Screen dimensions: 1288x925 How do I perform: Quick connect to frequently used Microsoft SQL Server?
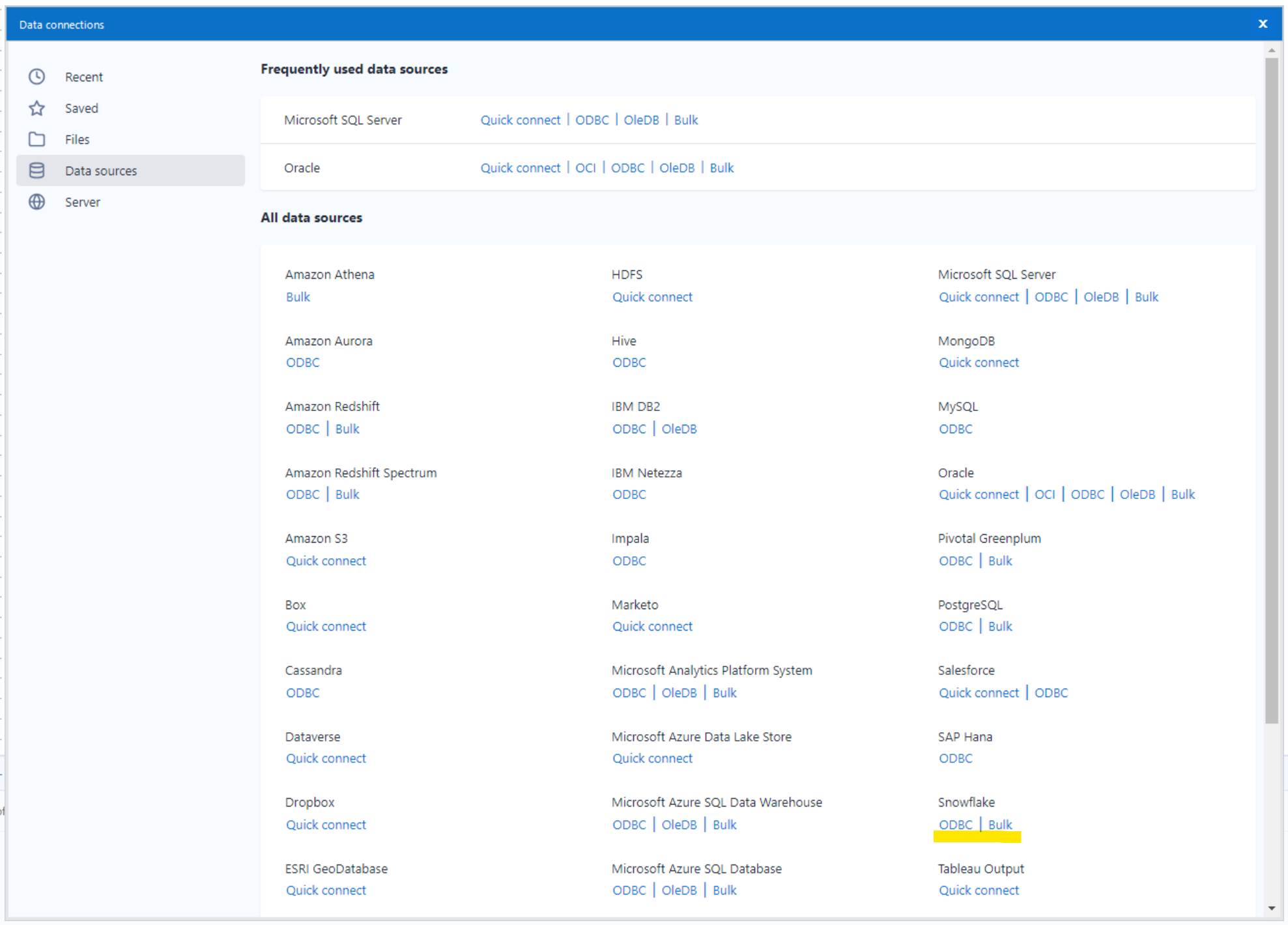(520, 120)
